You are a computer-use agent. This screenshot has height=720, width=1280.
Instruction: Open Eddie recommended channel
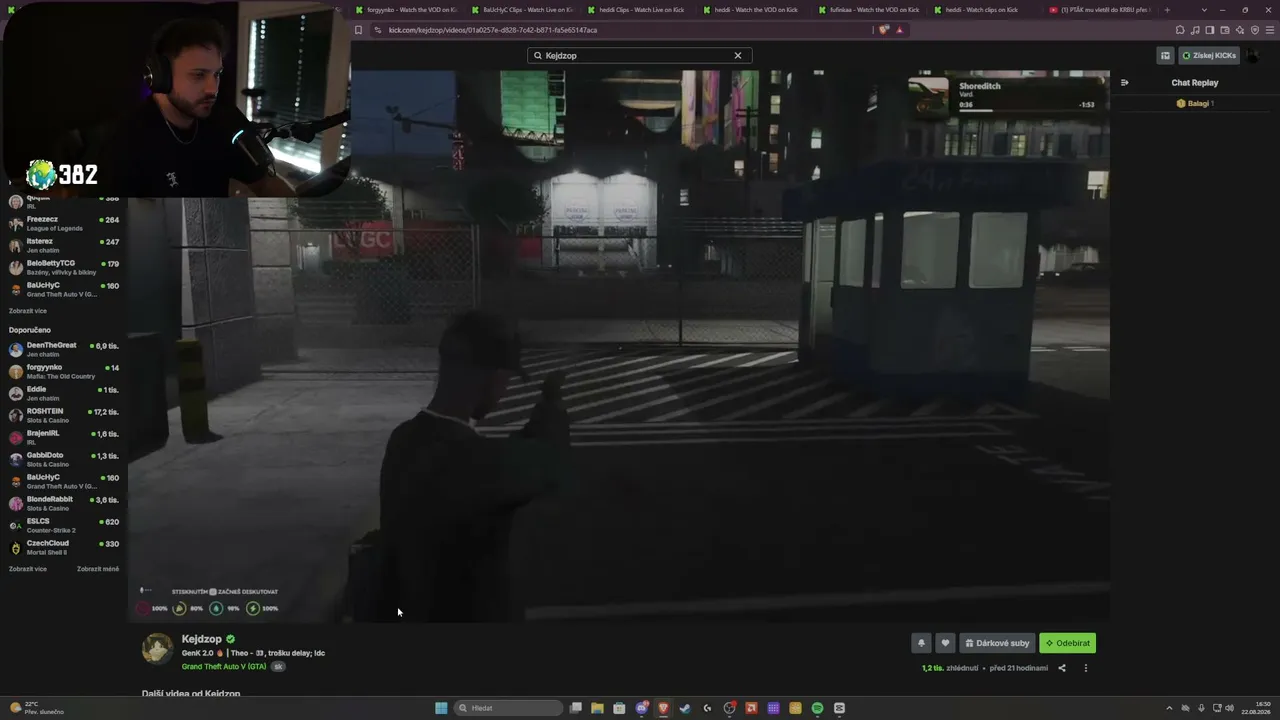point(64,393)
